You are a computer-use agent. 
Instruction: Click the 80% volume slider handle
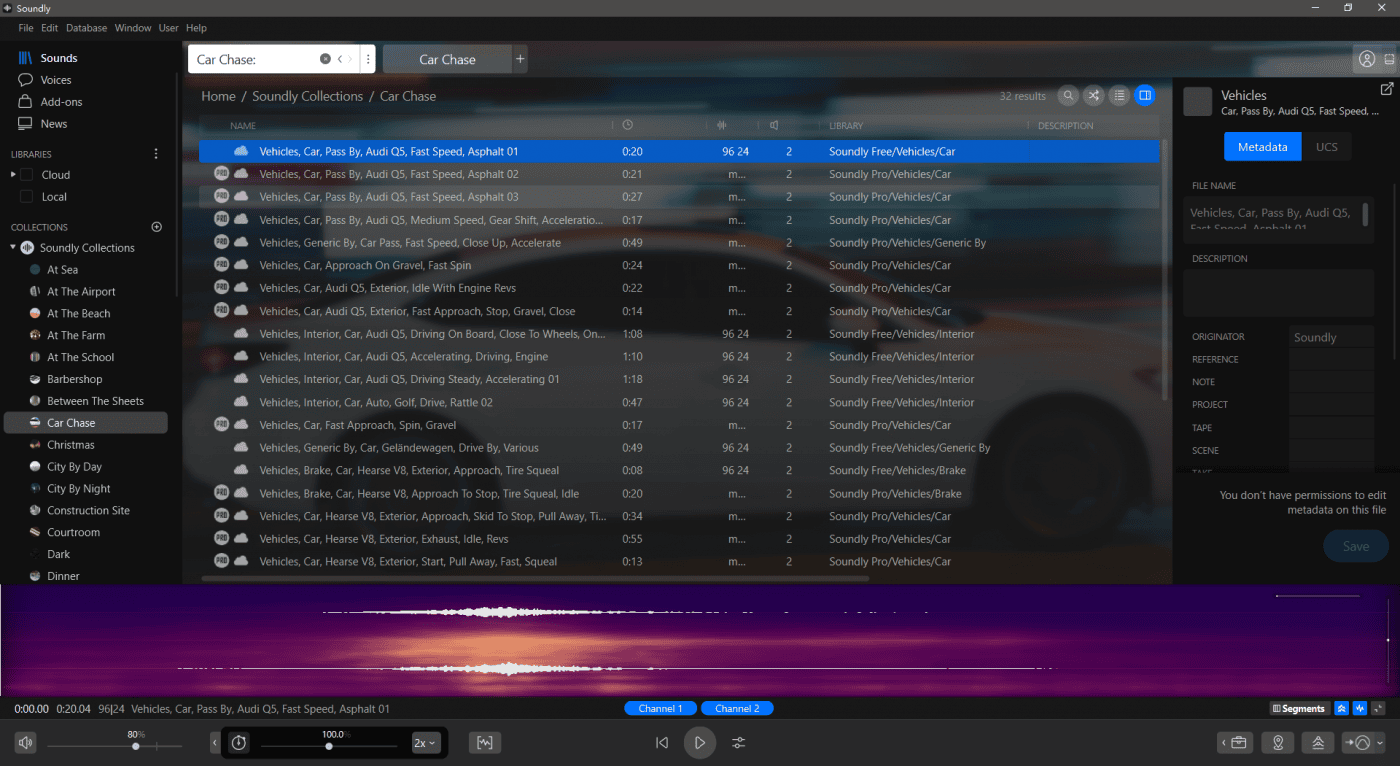[136, 746]
